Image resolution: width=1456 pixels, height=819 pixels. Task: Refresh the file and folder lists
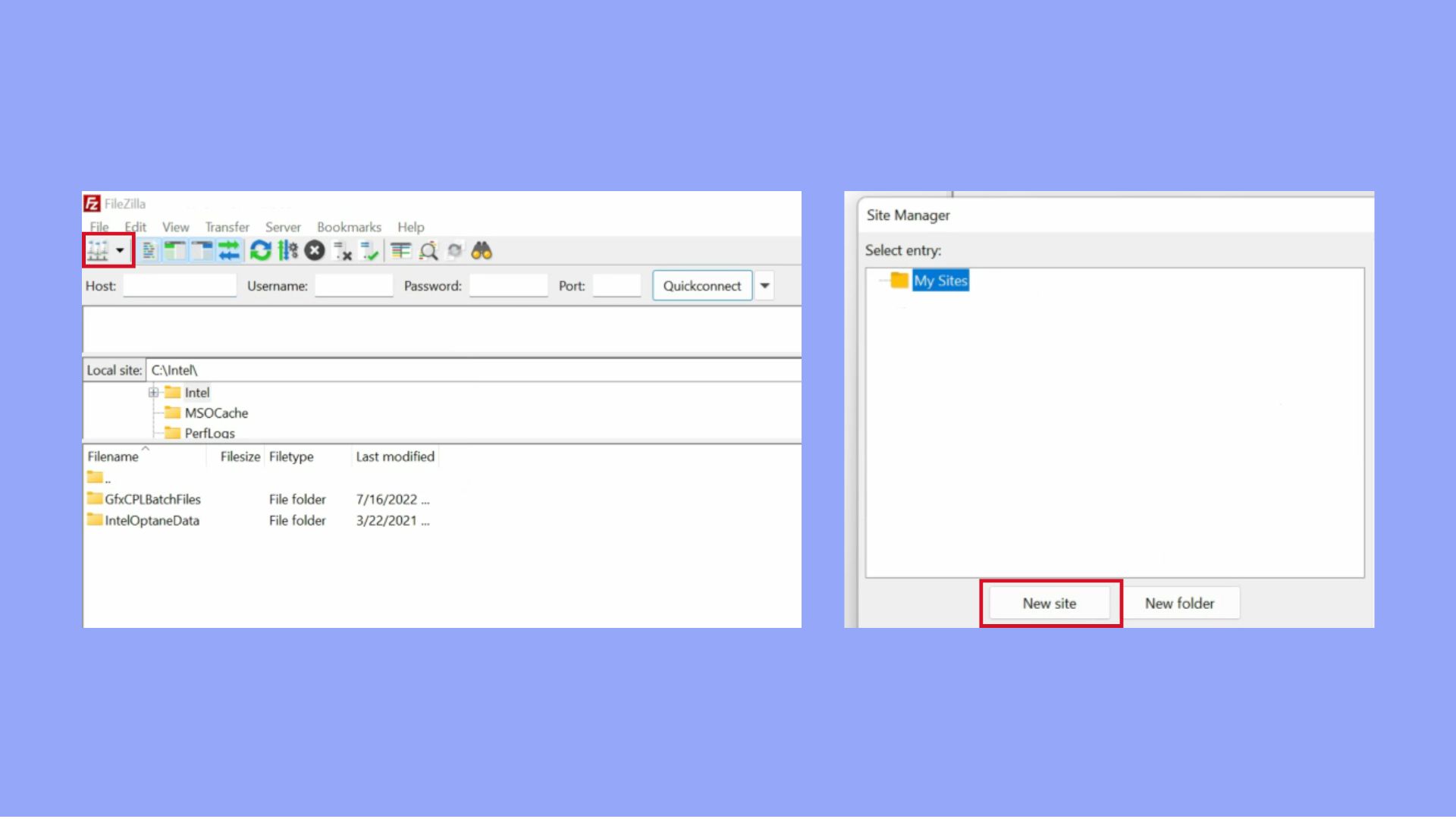pos(261,250)
